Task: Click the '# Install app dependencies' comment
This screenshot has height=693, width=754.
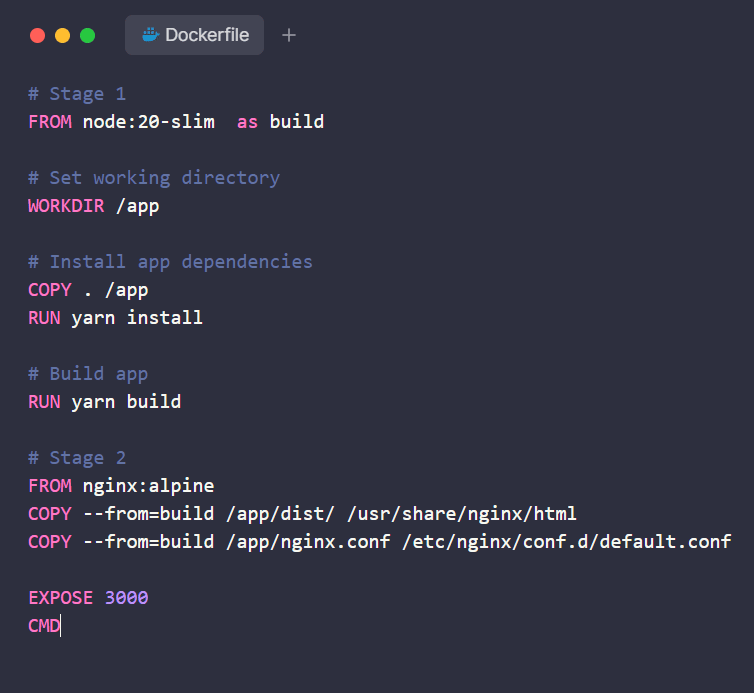Action: point(170,262)
